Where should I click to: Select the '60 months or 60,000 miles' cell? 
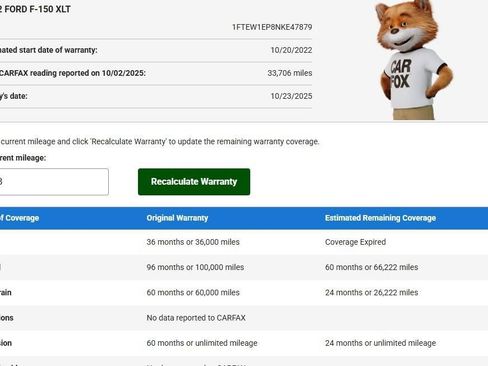pos(193,292)
